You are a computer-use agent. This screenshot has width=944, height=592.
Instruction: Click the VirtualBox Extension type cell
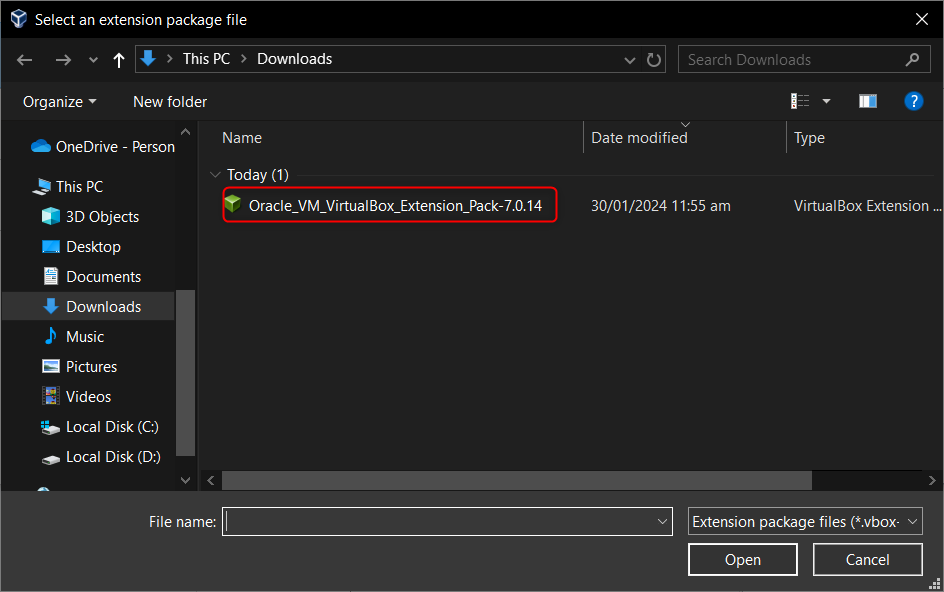click(x=867, y=206)
